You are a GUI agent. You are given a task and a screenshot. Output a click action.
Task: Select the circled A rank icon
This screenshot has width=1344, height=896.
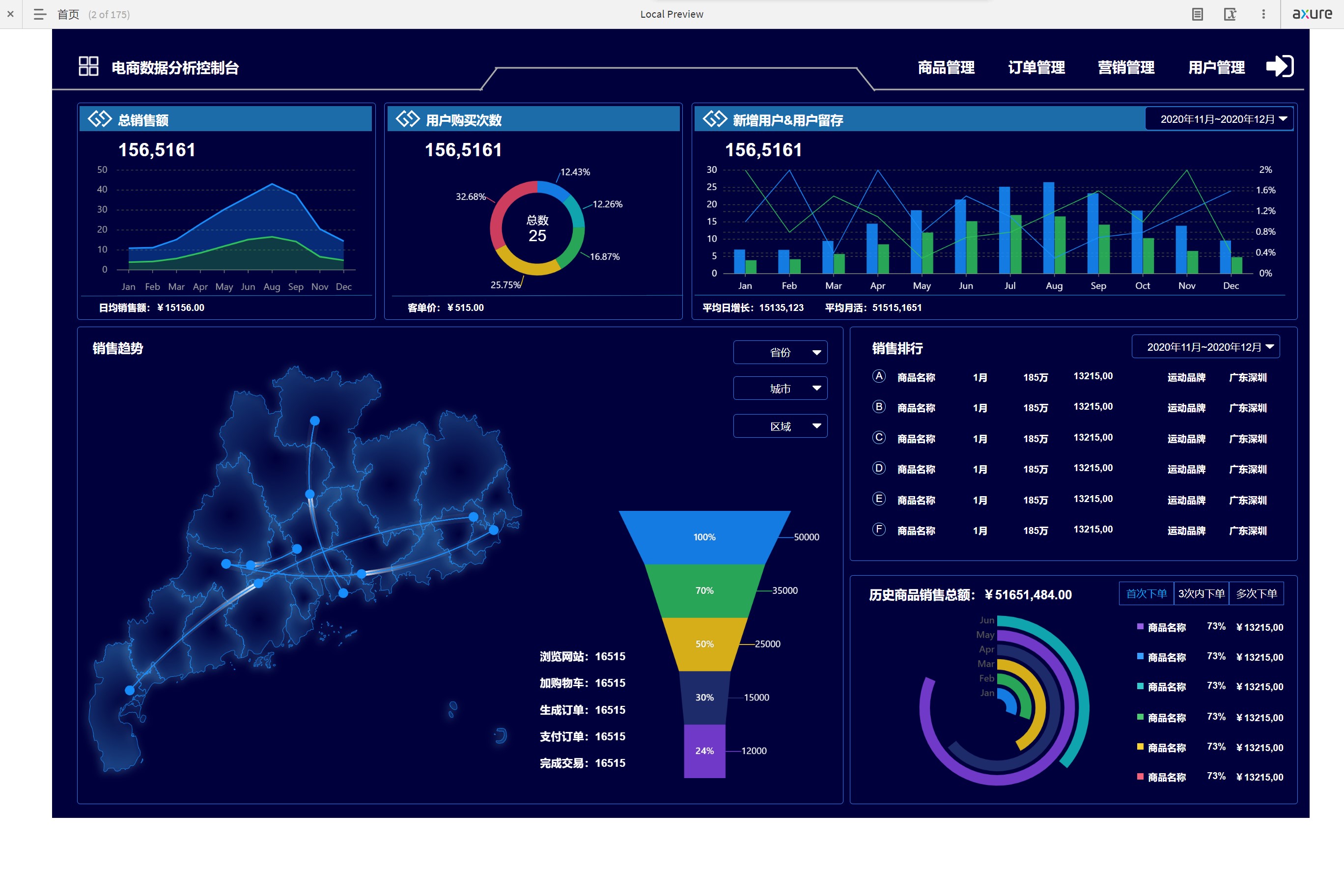coord(879,376)
